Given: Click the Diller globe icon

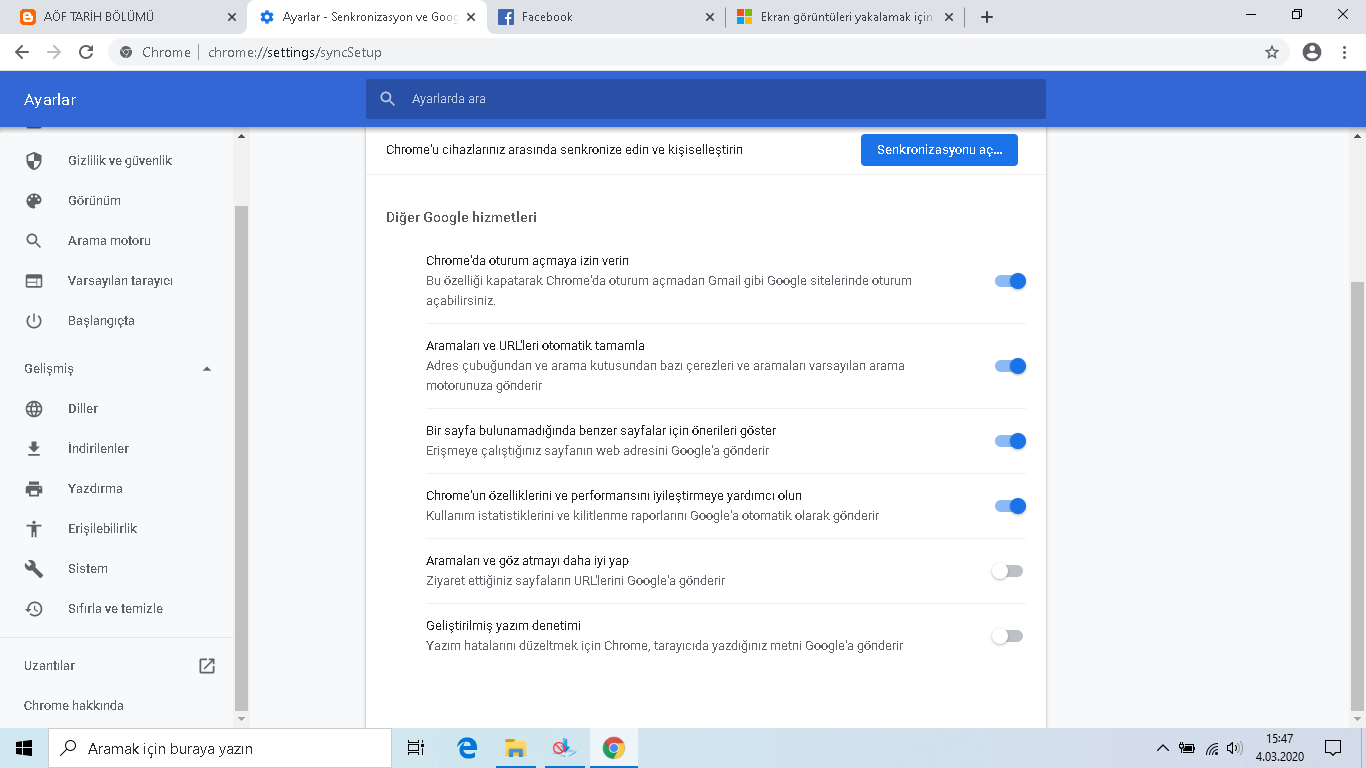Looking at the screenshot, I should click(x=34, y=409).
